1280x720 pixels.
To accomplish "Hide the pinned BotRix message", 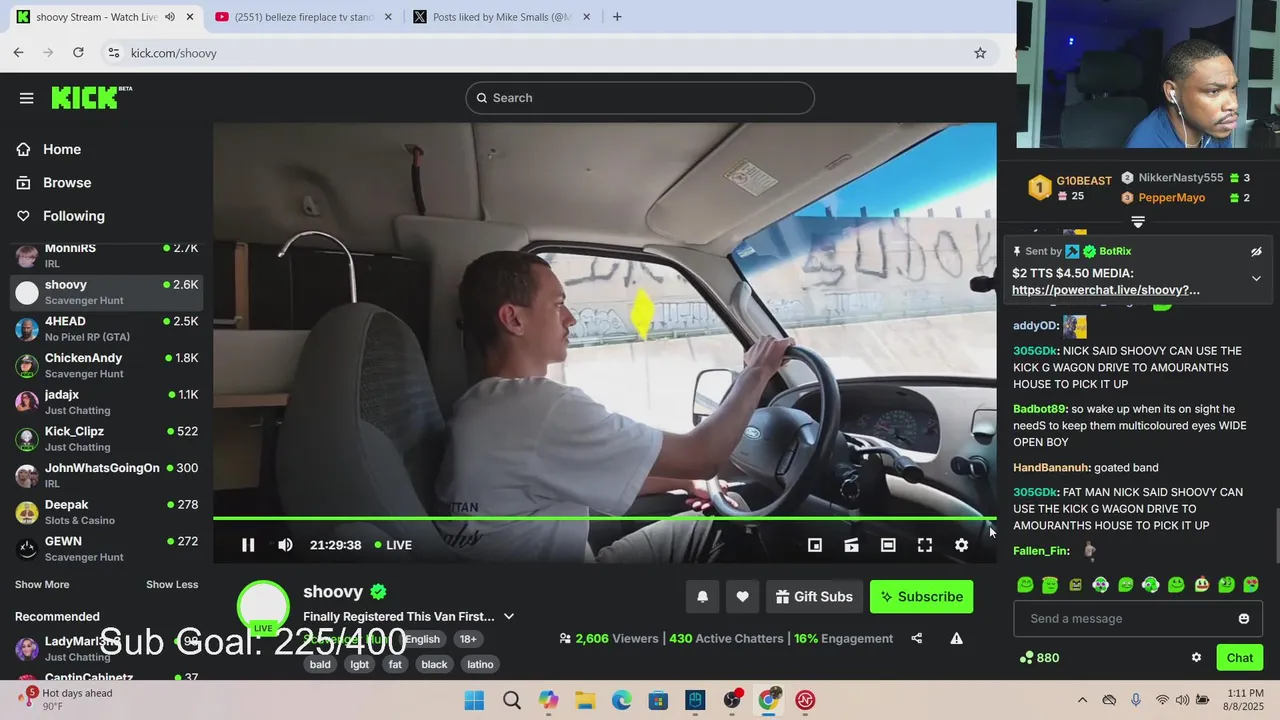I will pyautogui.click(x=1256, y=252).
